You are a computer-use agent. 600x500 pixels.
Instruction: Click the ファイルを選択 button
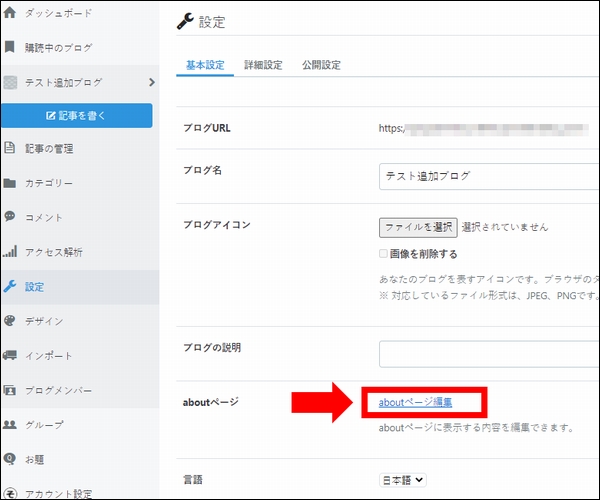[418, 228]
